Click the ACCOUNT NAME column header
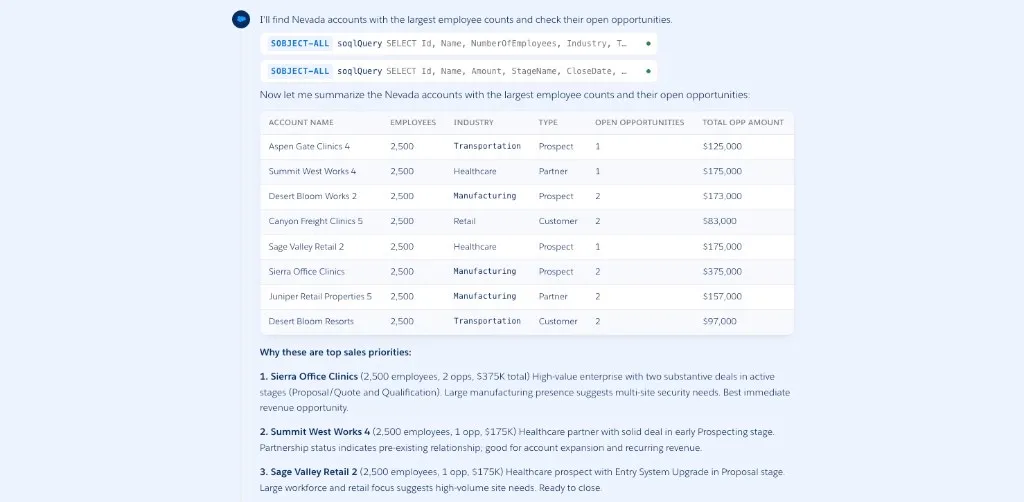This screenshot has width=1024, height=502. 301,123
